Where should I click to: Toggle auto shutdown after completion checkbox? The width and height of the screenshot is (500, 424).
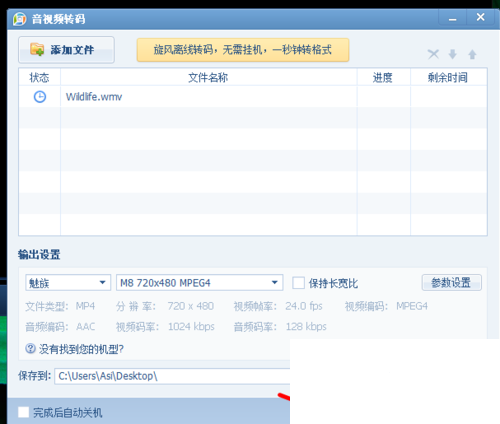[23, 412]
